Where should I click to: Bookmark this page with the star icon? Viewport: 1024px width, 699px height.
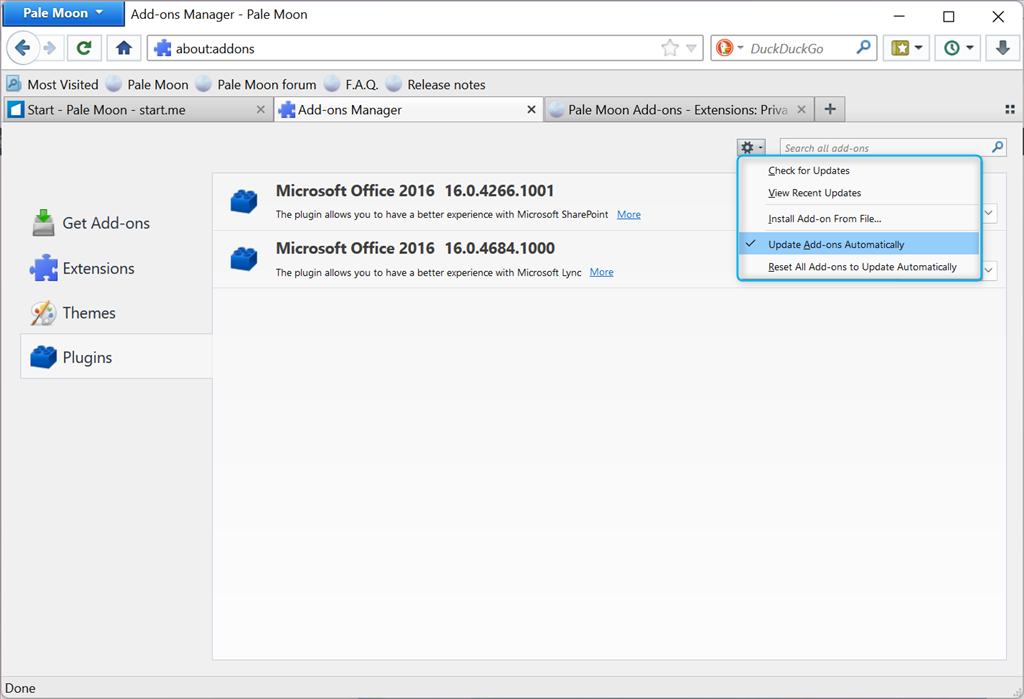669,48
